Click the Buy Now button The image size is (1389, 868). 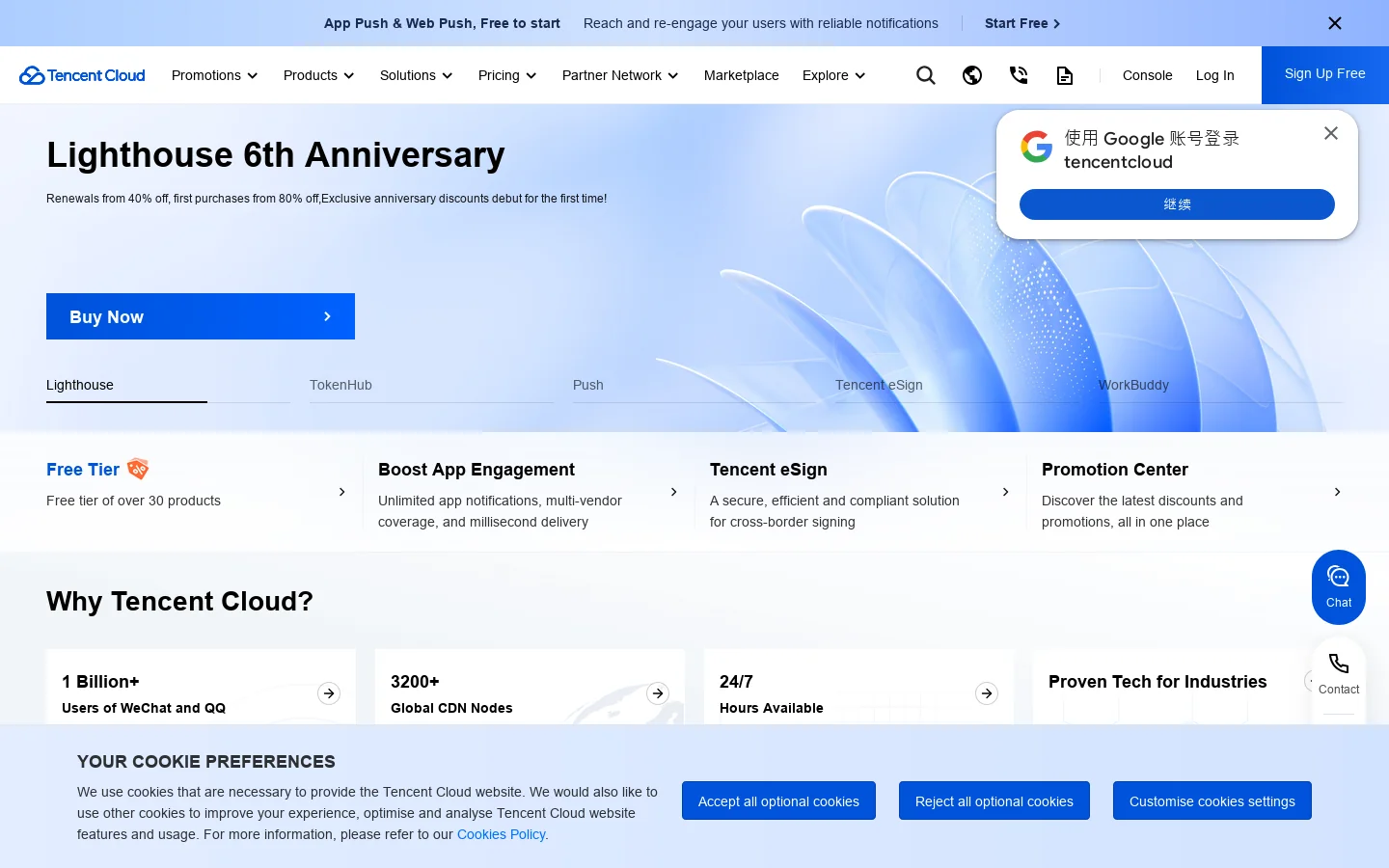pyautogui.click(x=201, y=316)
